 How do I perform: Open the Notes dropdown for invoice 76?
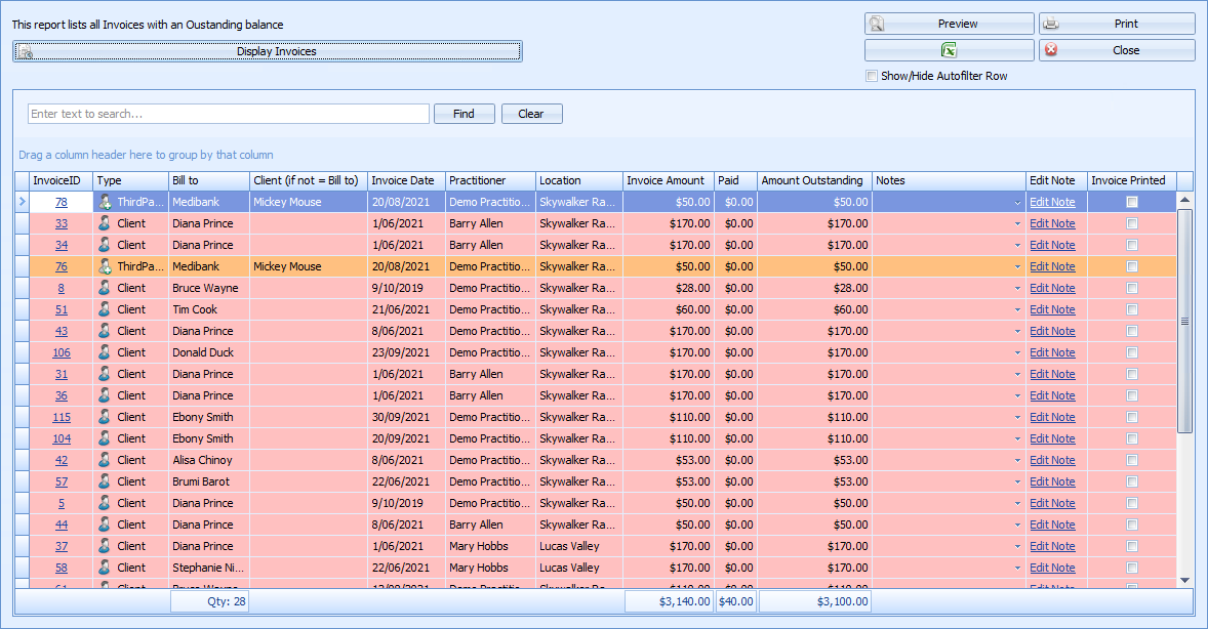(1018, 266)
